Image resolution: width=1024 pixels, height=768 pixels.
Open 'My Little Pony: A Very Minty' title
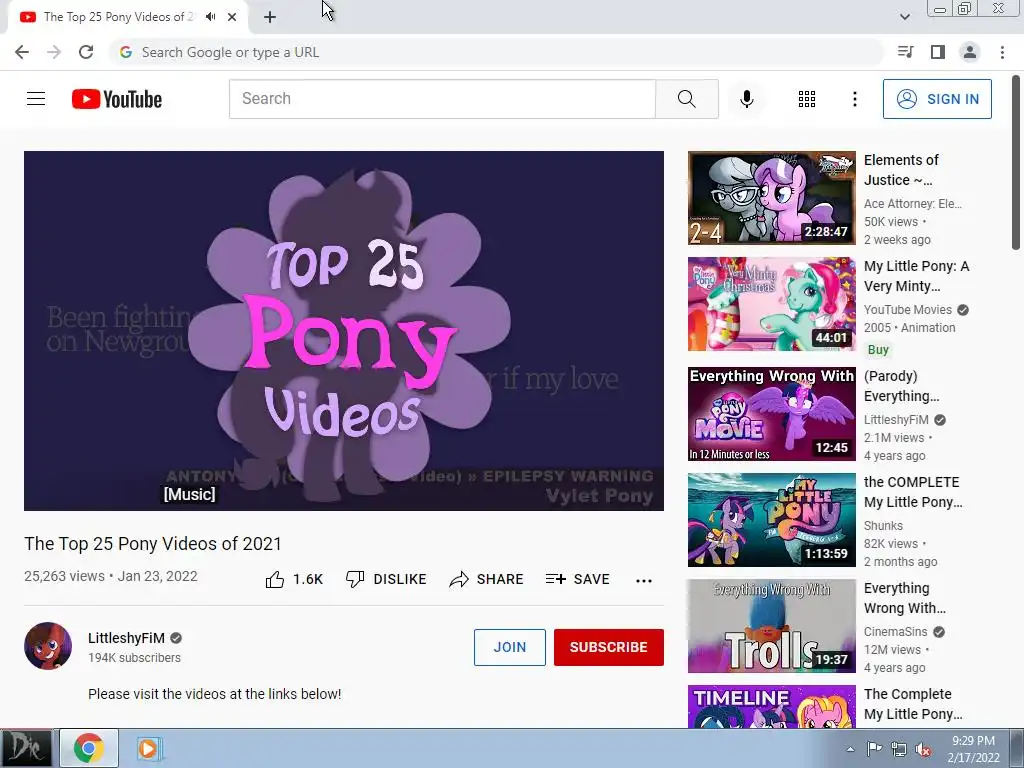click(916, 276)
